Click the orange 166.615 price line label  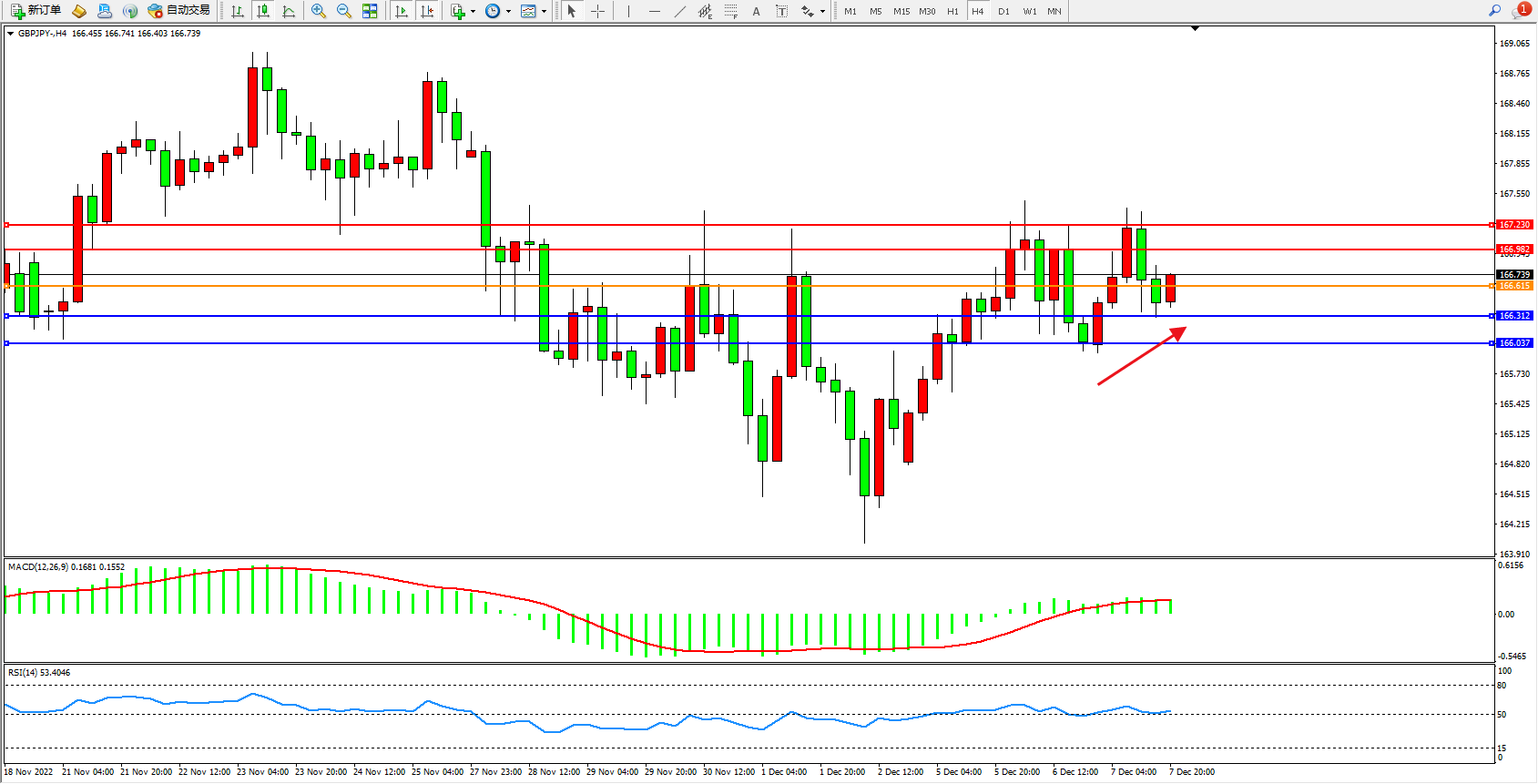[x=1514, y=286]
